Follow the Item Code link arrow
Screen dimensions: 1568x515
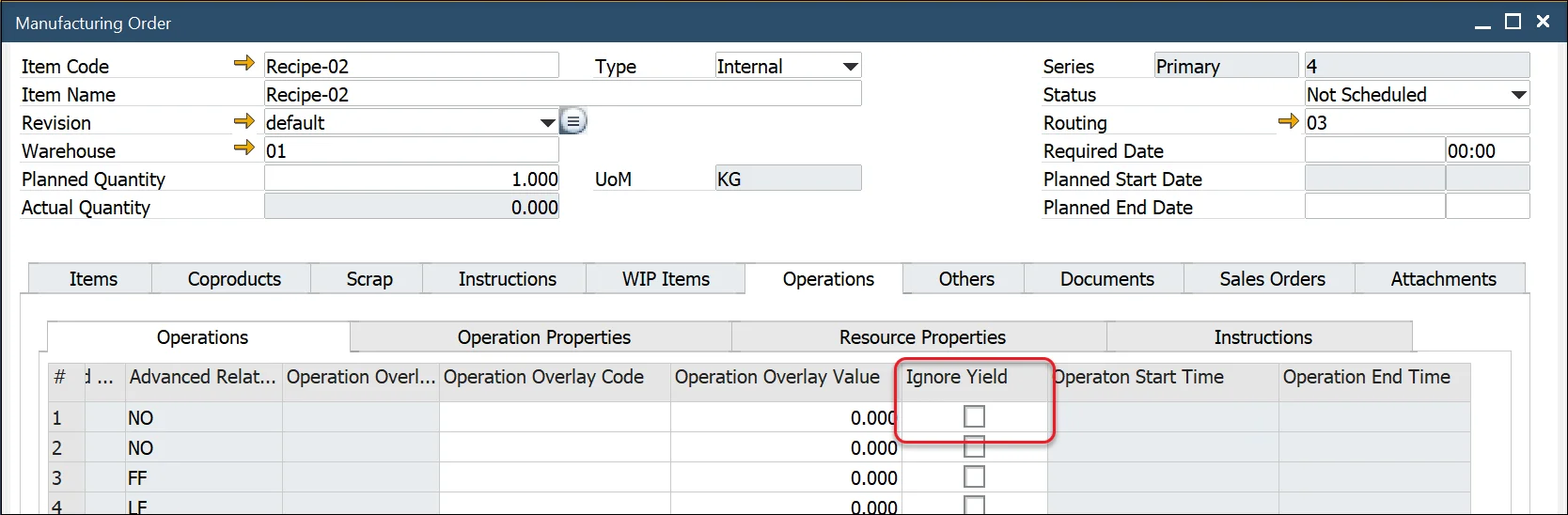pos(244,64)
